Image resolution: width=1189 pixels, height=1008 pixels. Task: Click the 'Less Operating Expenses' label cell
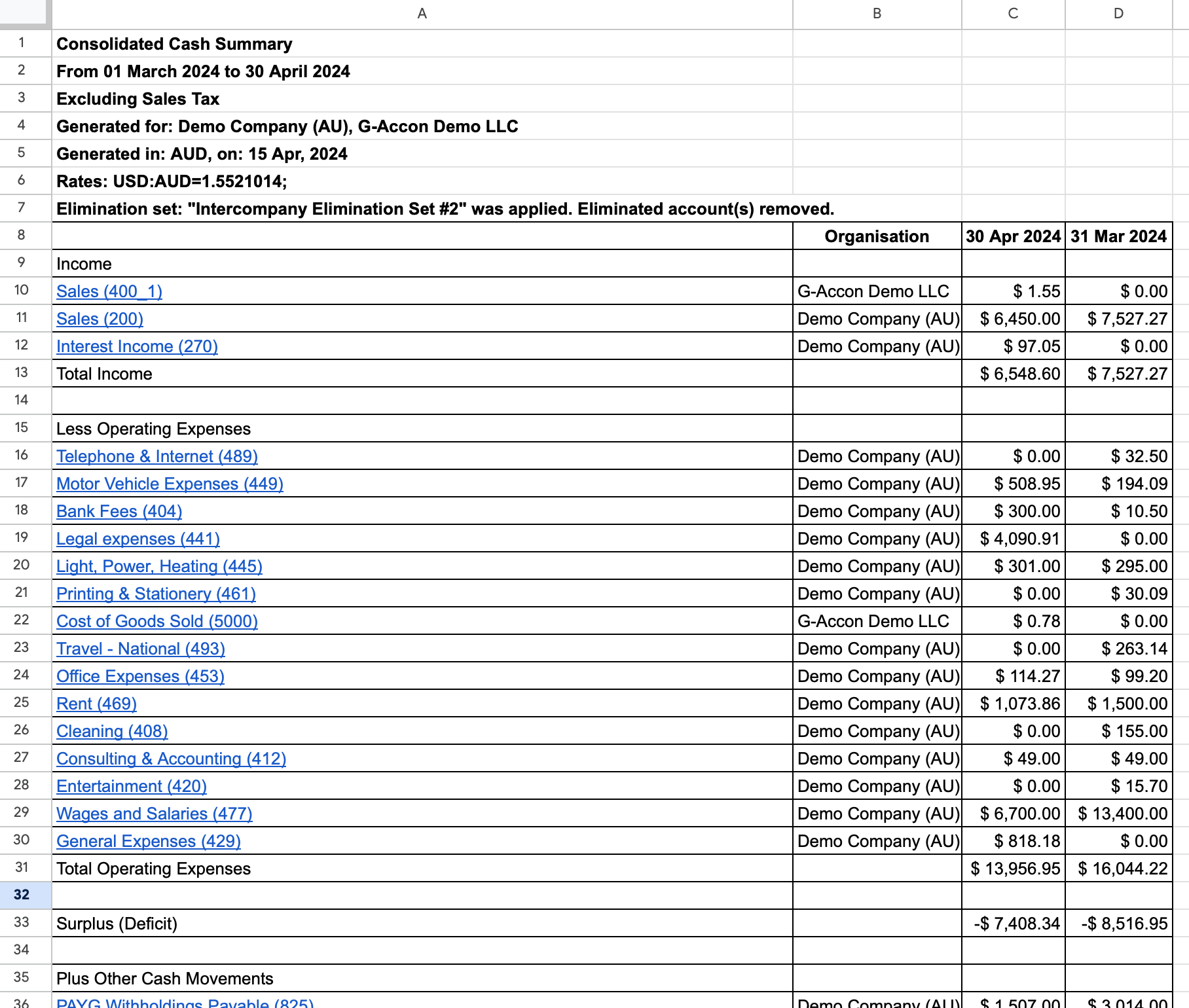422,429
